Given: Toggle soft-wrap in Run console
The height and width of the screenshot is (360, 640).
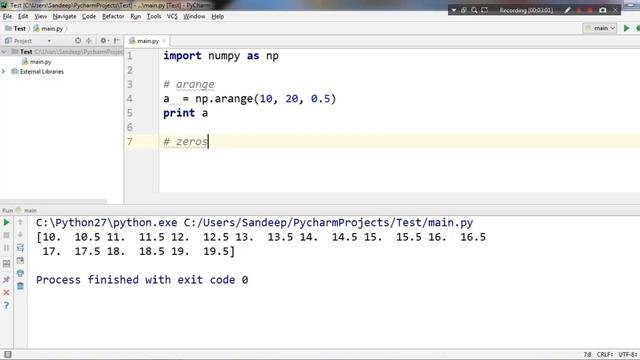Looking at the screenshot, I should pyautogui.click(x=20, y=248).
